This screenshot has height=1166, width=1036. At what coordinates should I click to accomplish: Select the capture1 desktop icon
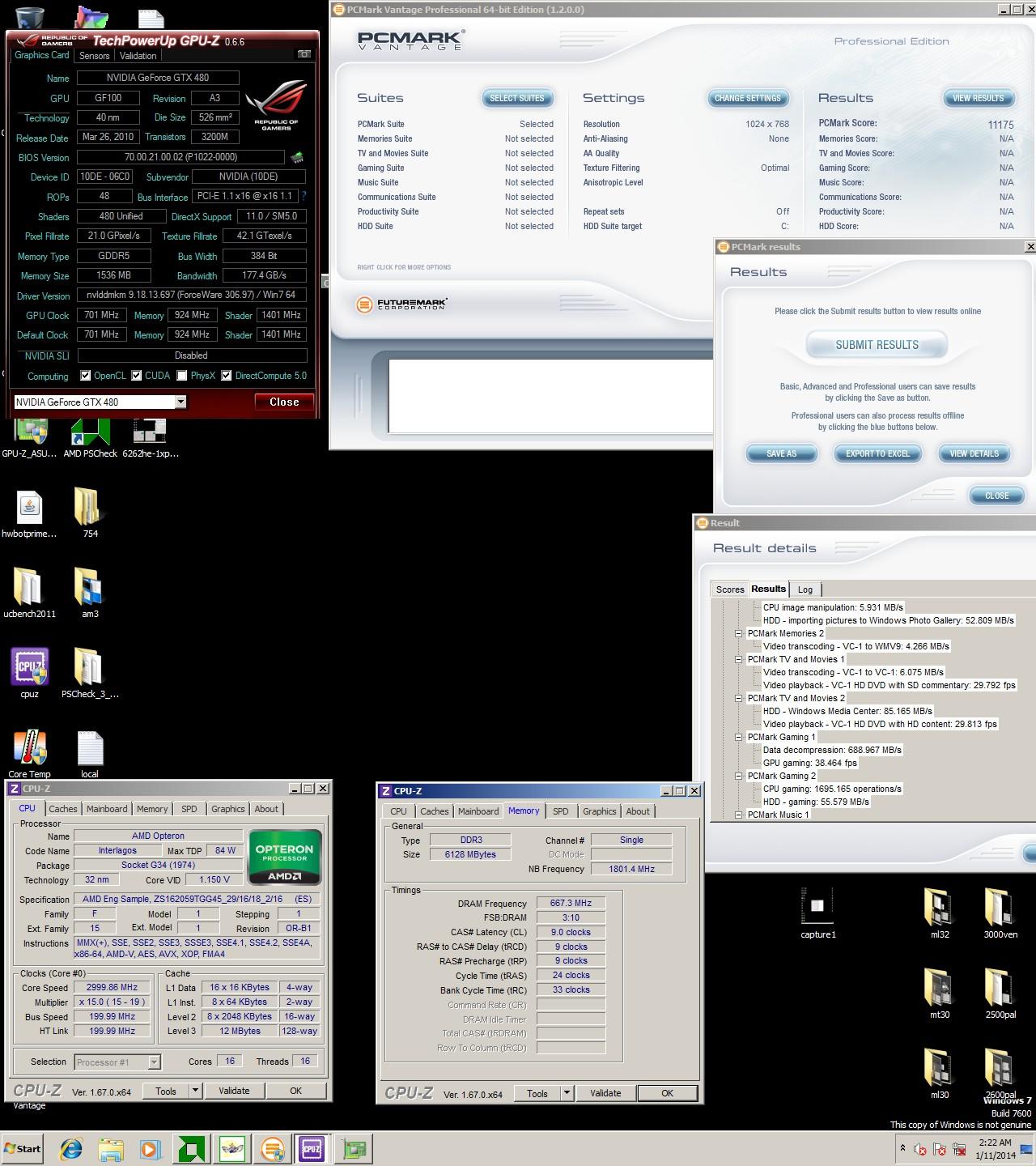pos(817,913)
